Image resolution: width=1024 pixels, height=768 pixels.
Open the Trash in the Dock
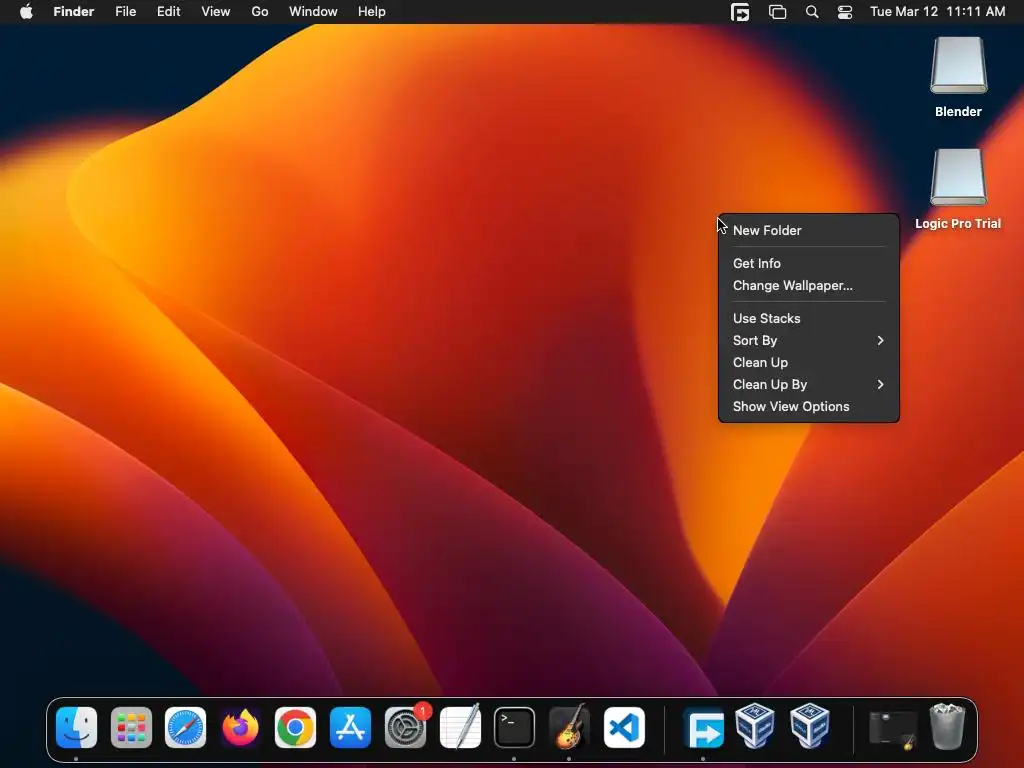click(x=948, y=726)
